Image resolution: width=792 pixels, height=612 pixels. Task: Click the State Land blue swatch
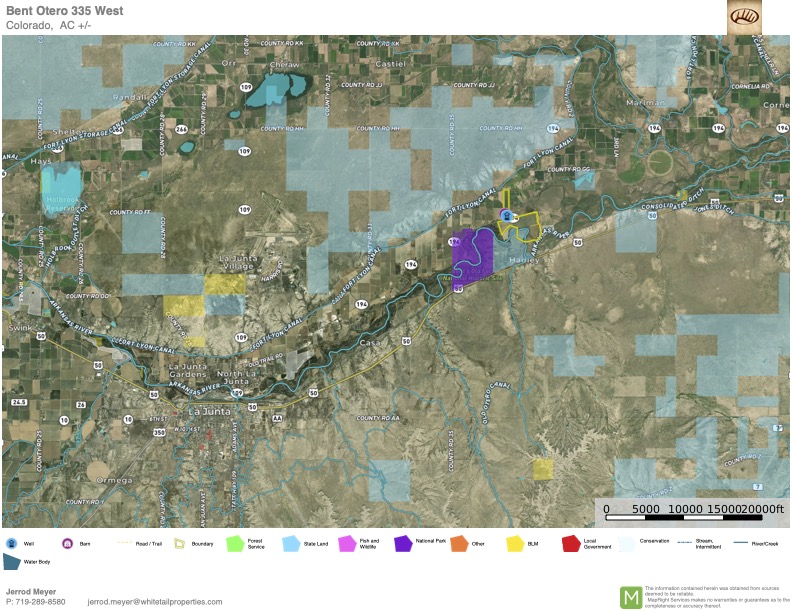(x=292, y=543)
